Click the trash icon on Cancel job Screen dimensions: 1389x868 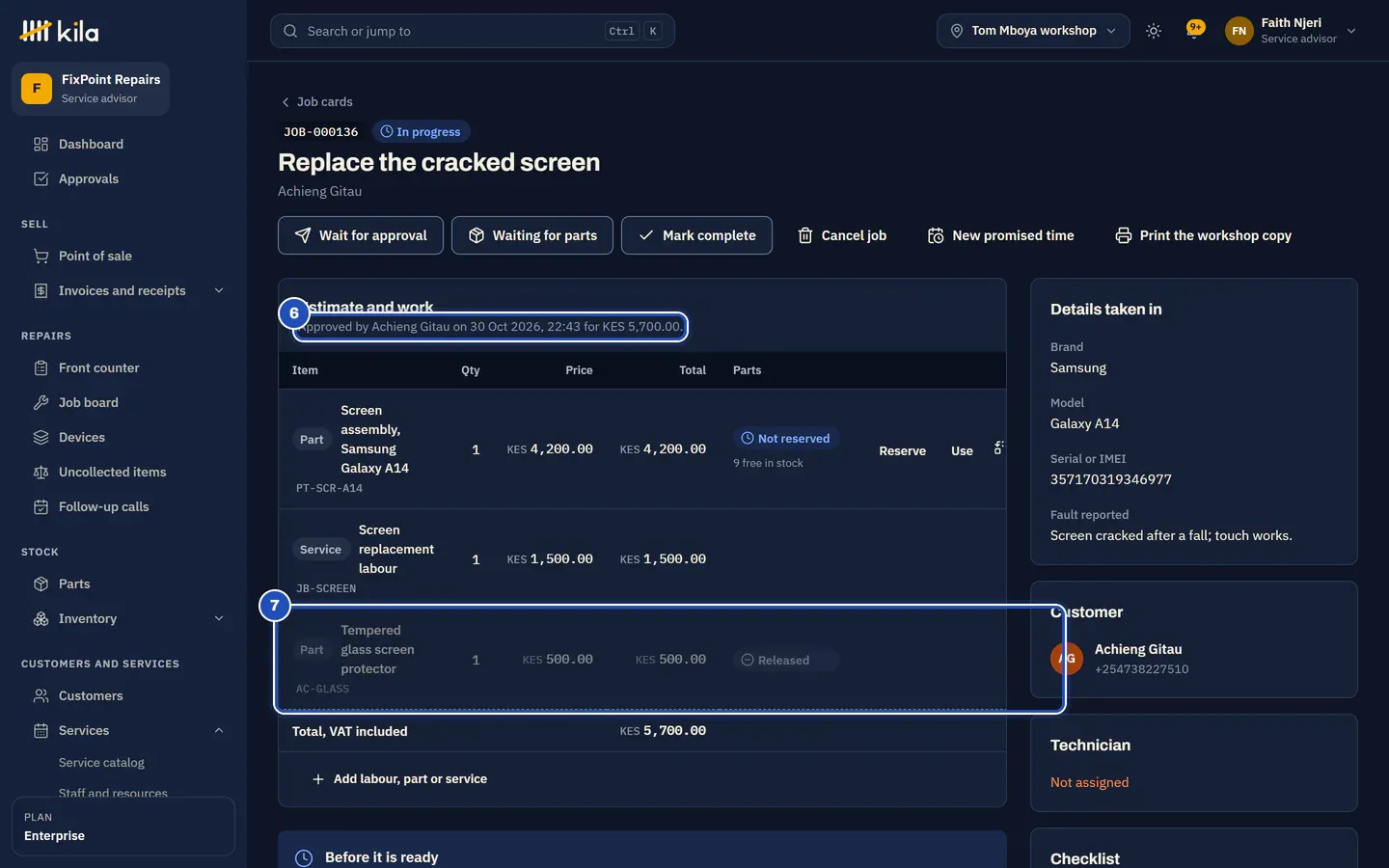805,235
